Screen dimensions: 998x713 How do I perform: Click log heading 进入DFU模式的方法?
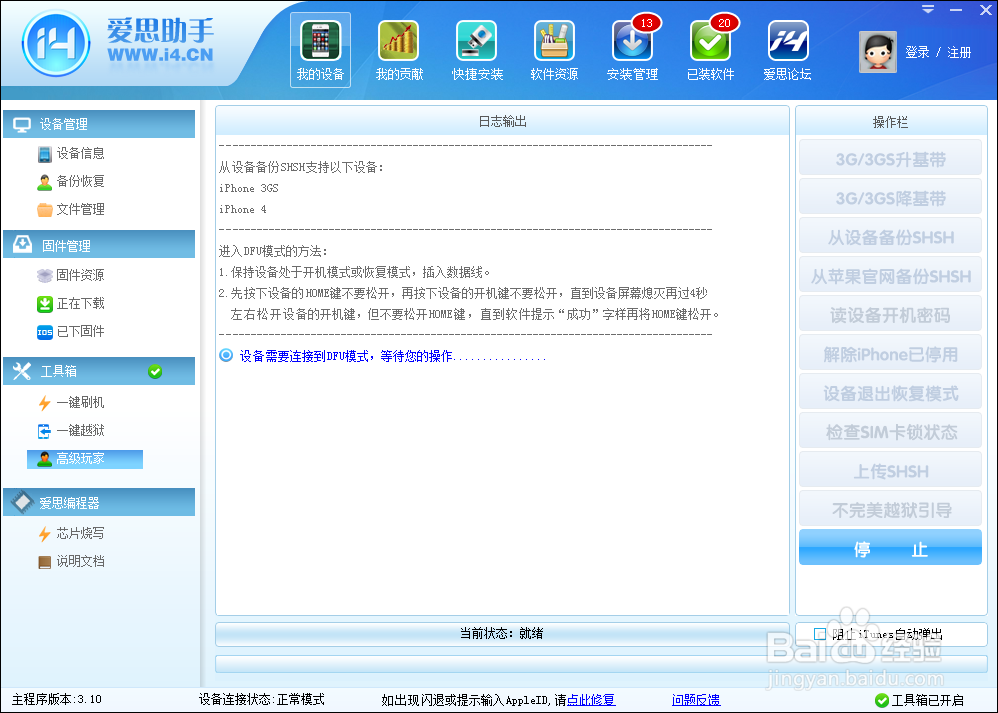(273, 251)
